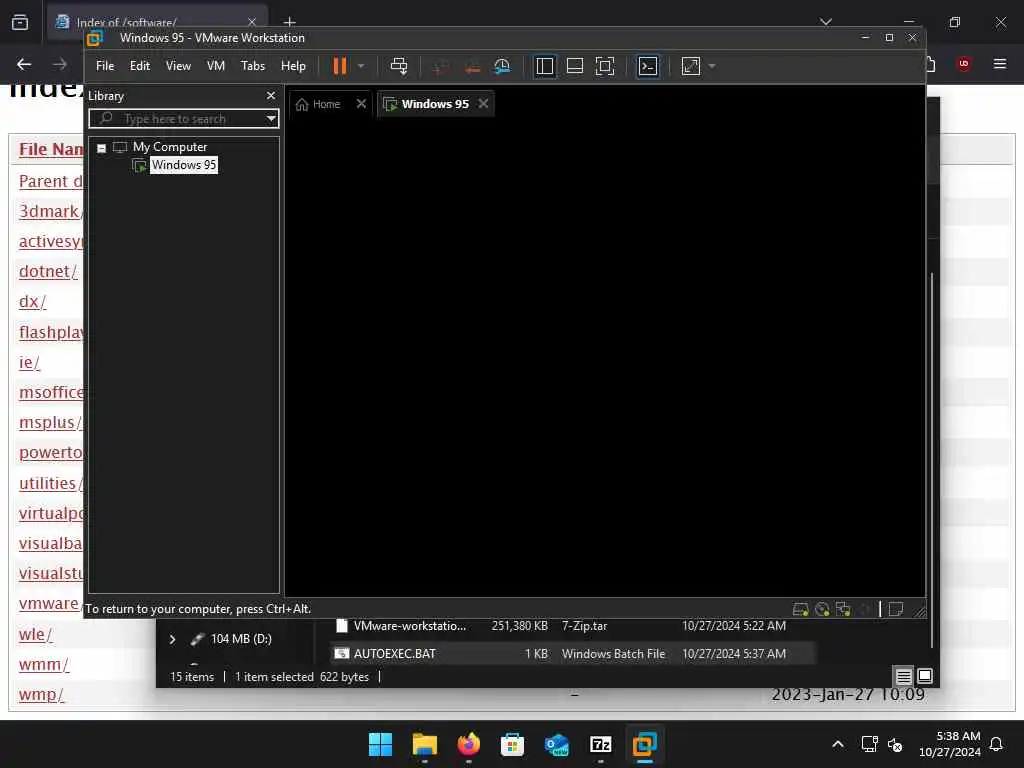Open 7-Zip from the taskbar

tap(600, 744)
